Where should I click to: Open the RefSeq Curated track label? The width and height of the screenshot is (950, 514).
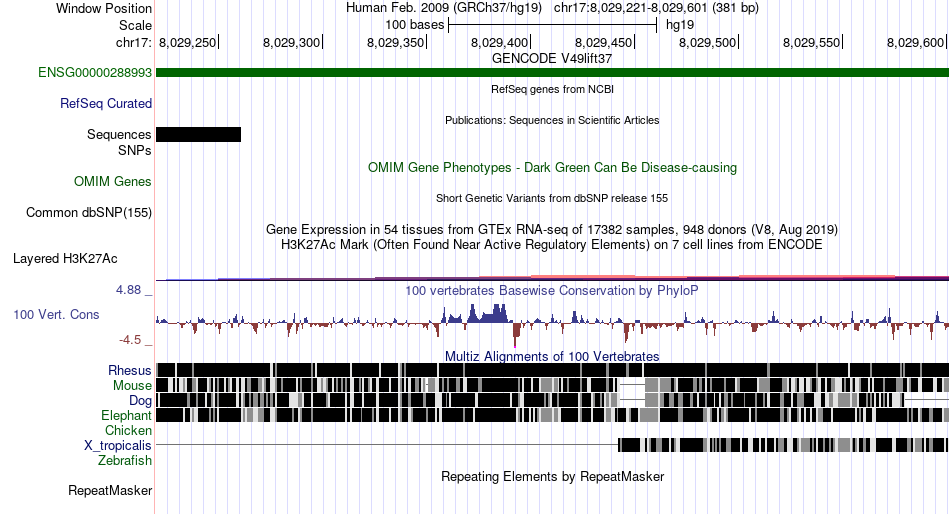coord(106,104)
